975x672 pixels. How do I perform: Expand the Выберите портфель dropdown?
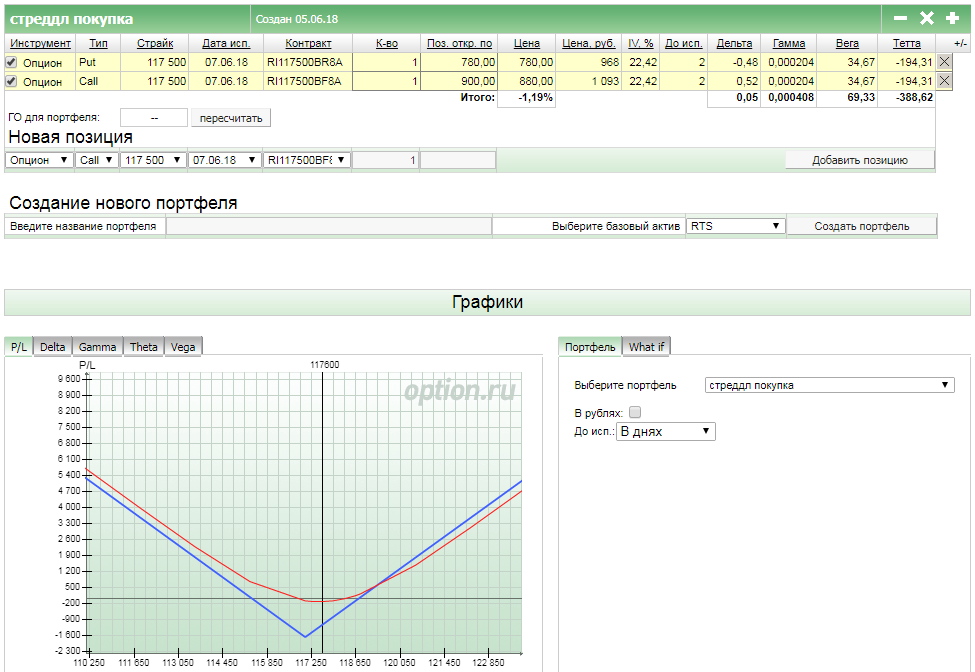pyautogui.click(x=829, y=385)
